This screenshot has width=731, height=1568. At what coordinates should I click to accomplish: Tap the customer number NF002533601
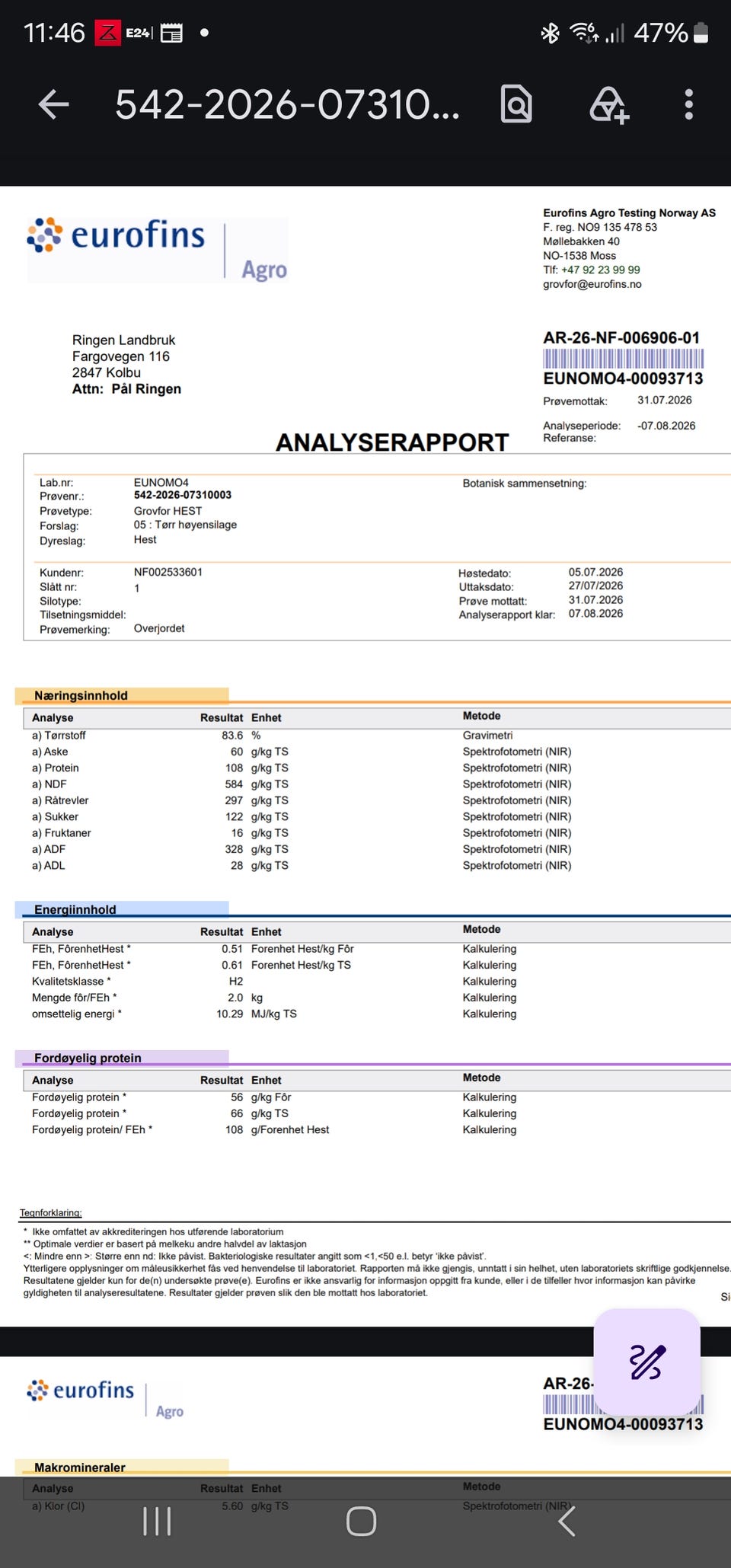click(168, 573)
